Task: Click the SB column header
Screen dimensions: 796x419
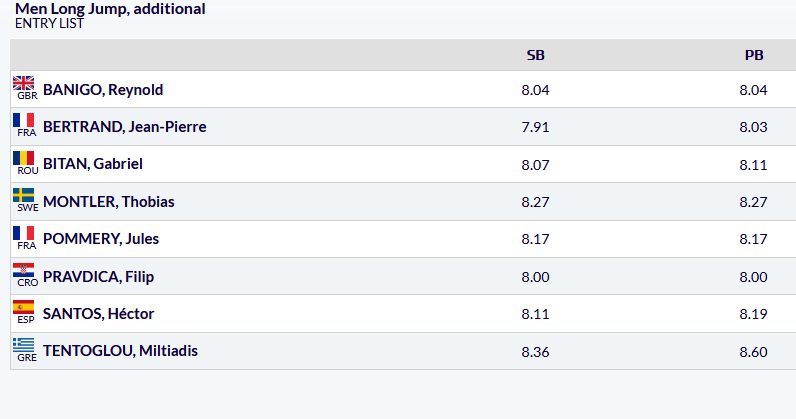Action: [x=536, y=55]
